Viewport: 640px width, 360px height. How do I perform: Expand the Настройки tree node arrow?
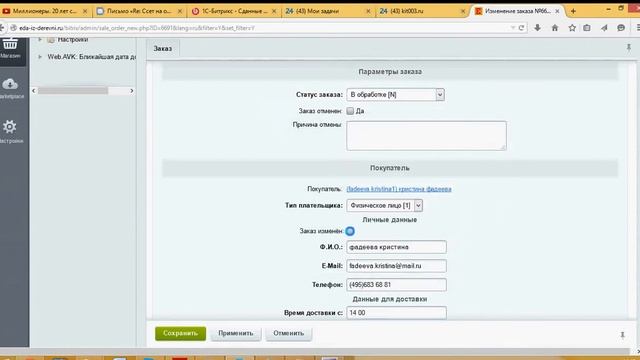(40, 40)
